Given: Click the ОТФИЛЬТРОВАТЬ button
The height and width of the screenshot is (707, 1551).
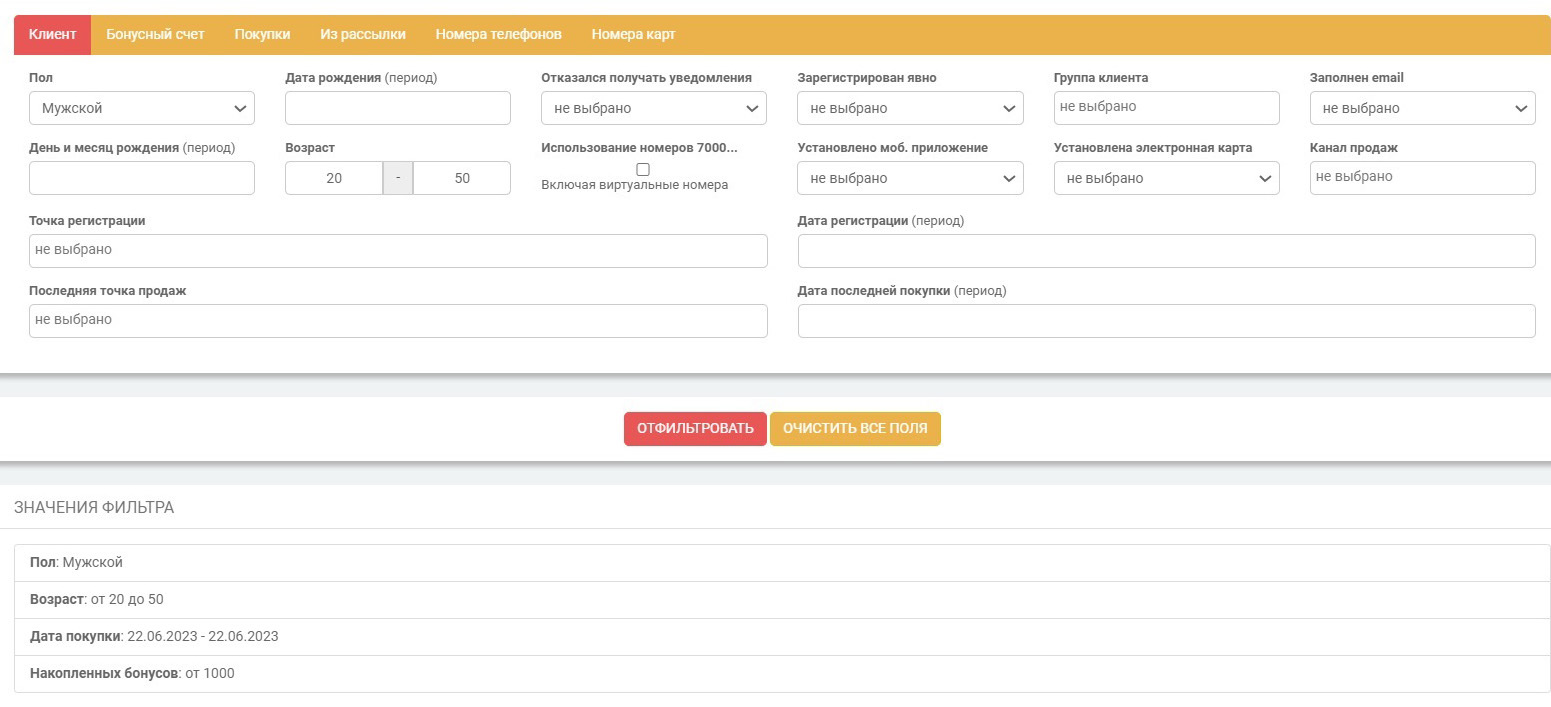Looking at the screenshot, I should pyautogui.click(x=695, y=429).
